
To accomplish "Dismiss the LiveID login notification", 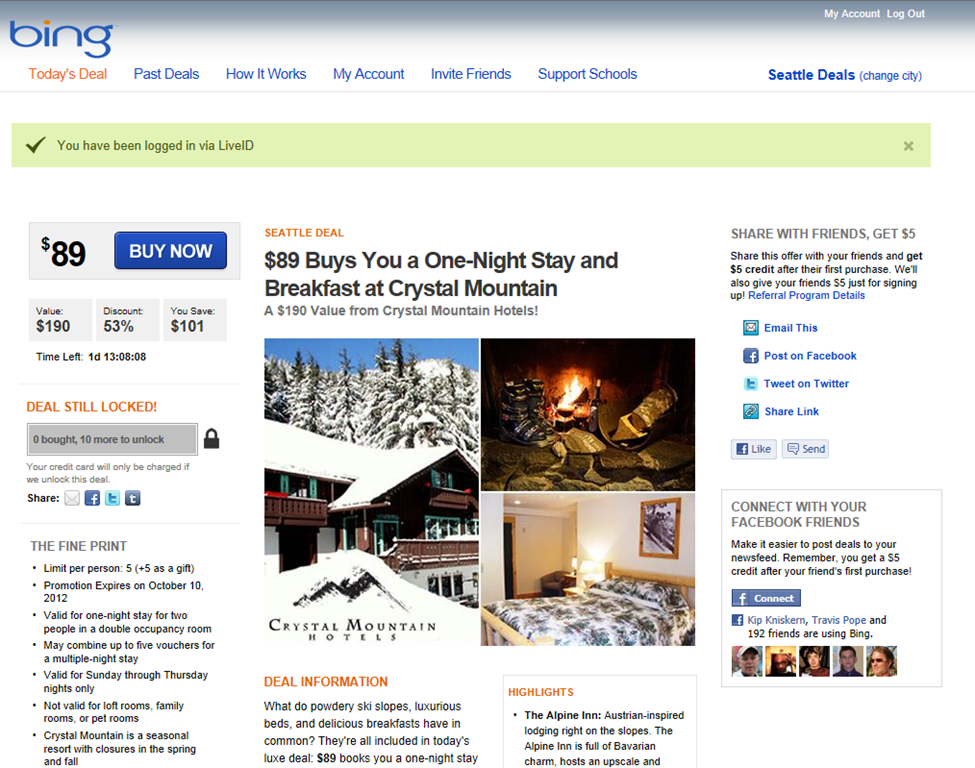I will (908, 146).
